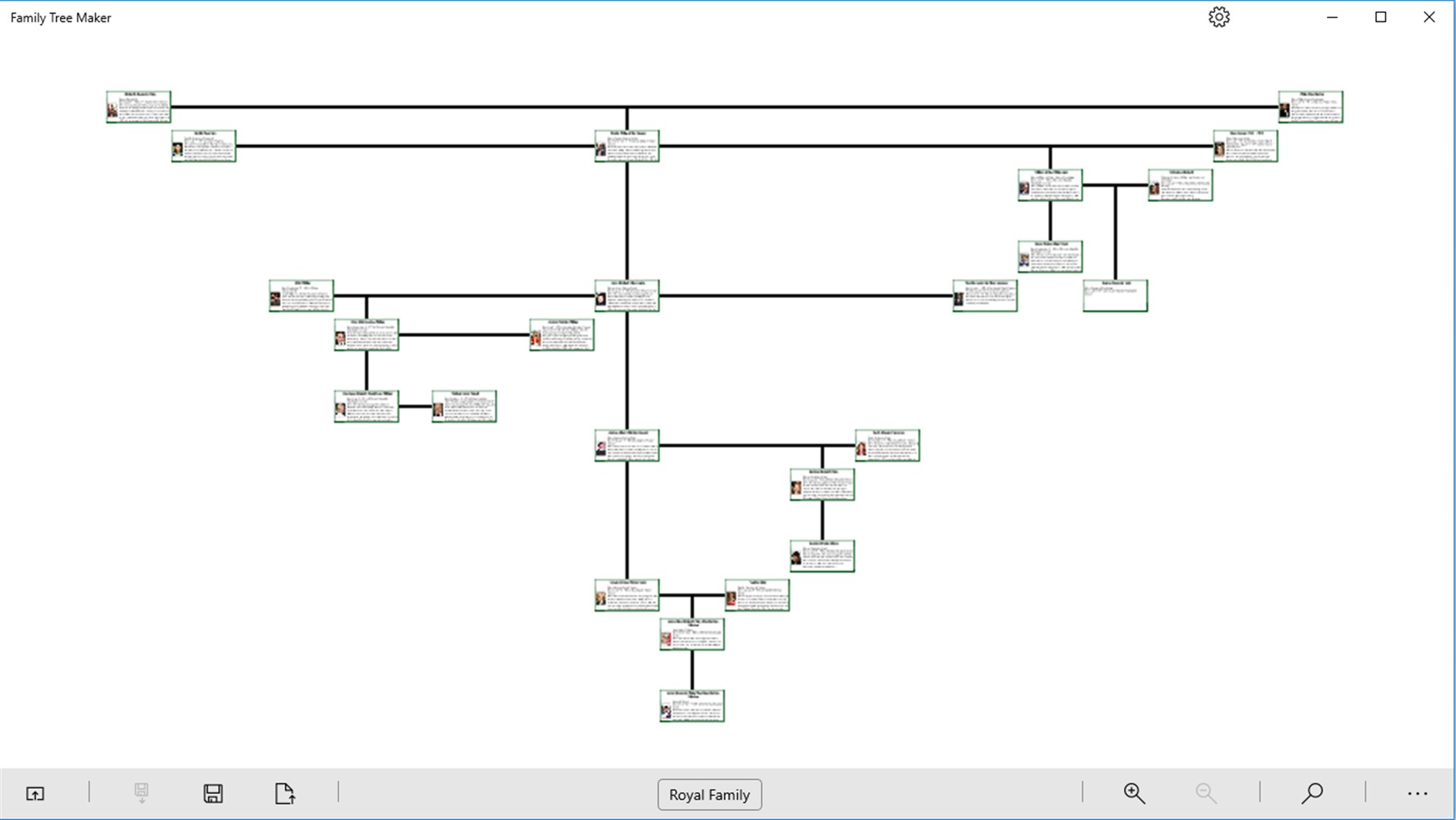Click the export chart icon
The image size is (1456, 820).
pyautogui.click(x=284, y=793)
